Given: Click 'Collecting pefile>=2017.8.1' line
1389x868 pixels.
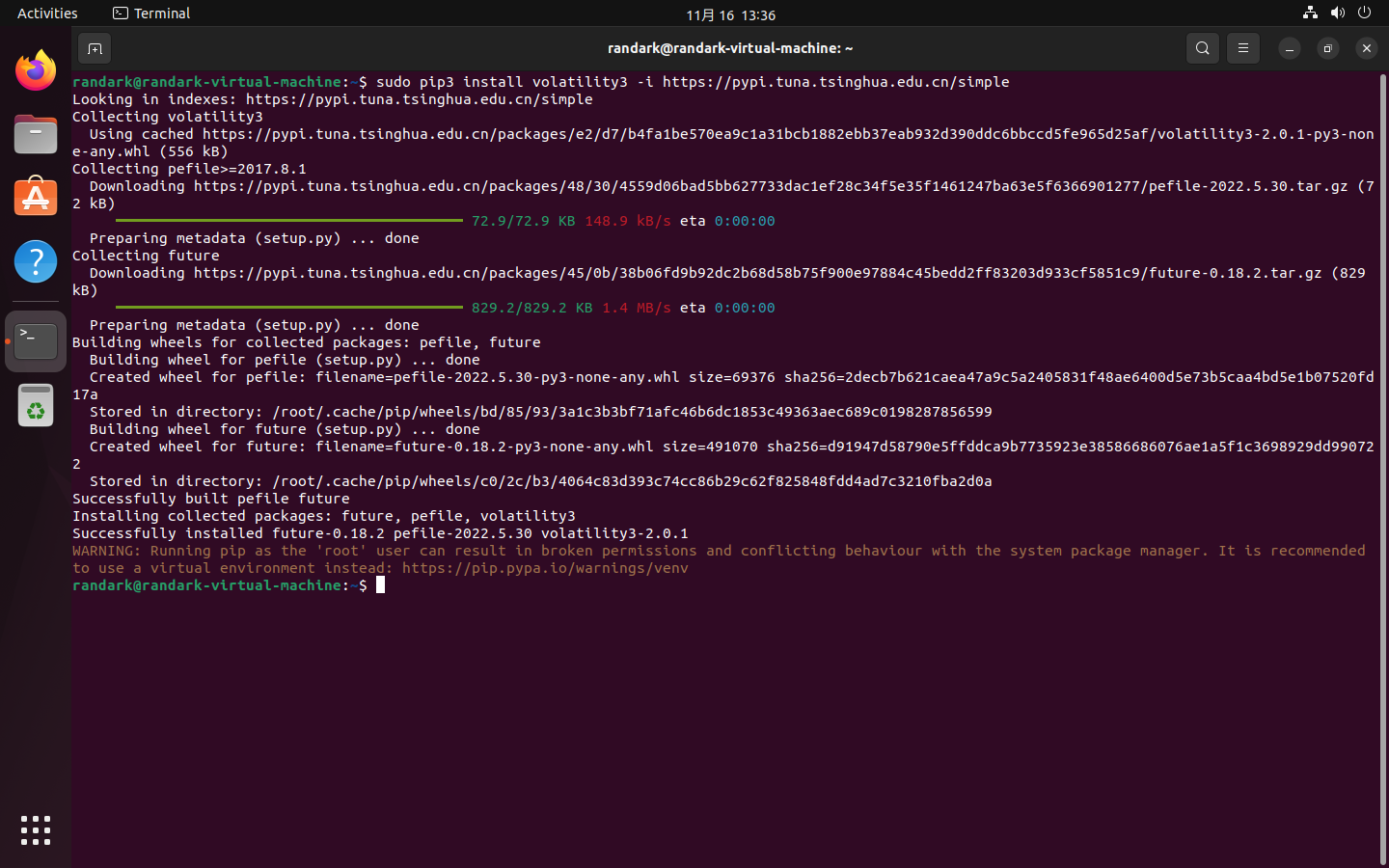Looking at the screenshot, I should click(x=189, y=169).
